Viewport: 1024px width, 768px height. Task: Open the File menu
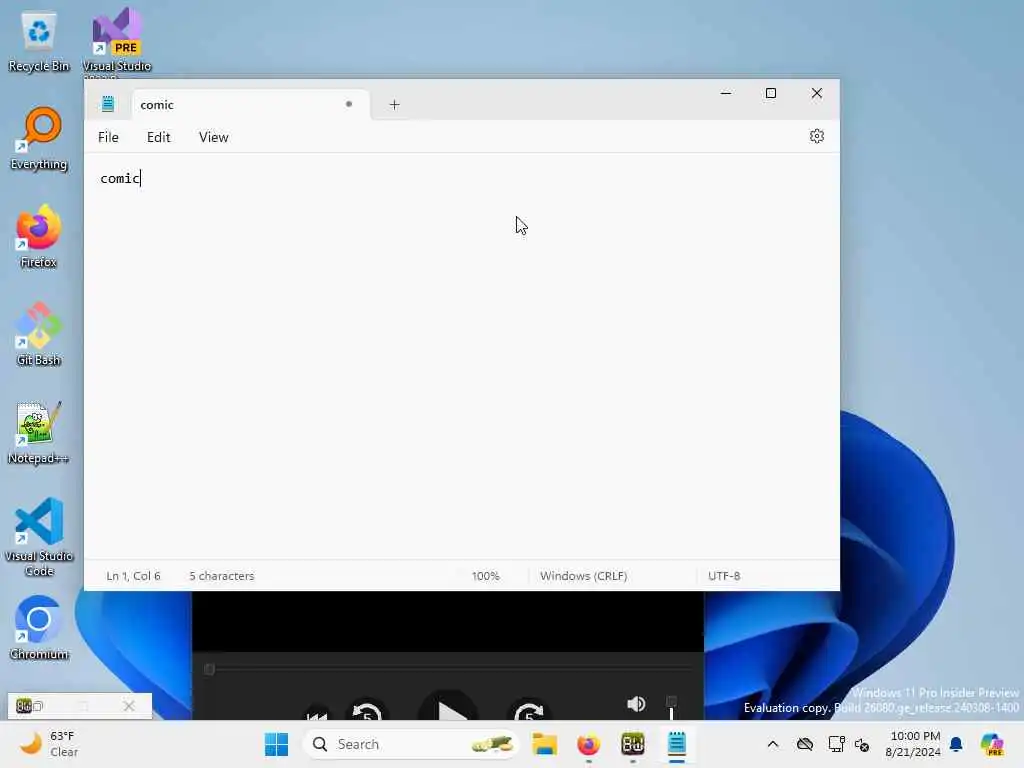coord(108,137)
